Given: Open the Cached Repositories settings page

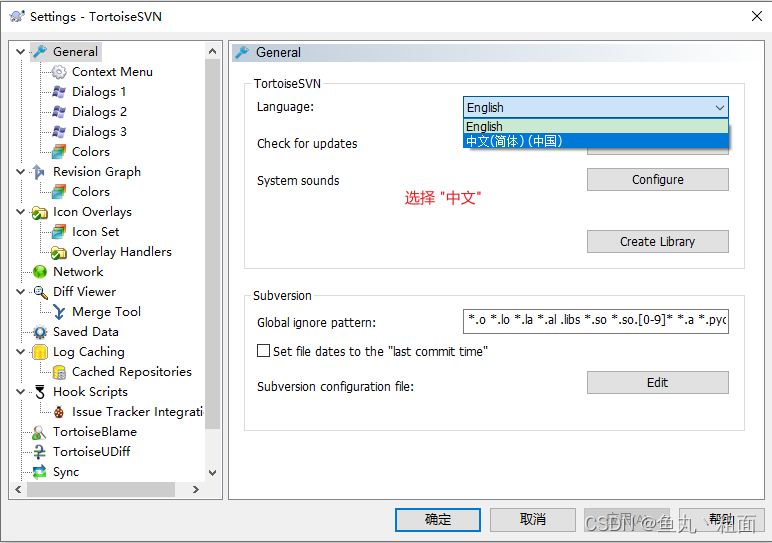Looking at the screenshot, I should coord(132,372).
